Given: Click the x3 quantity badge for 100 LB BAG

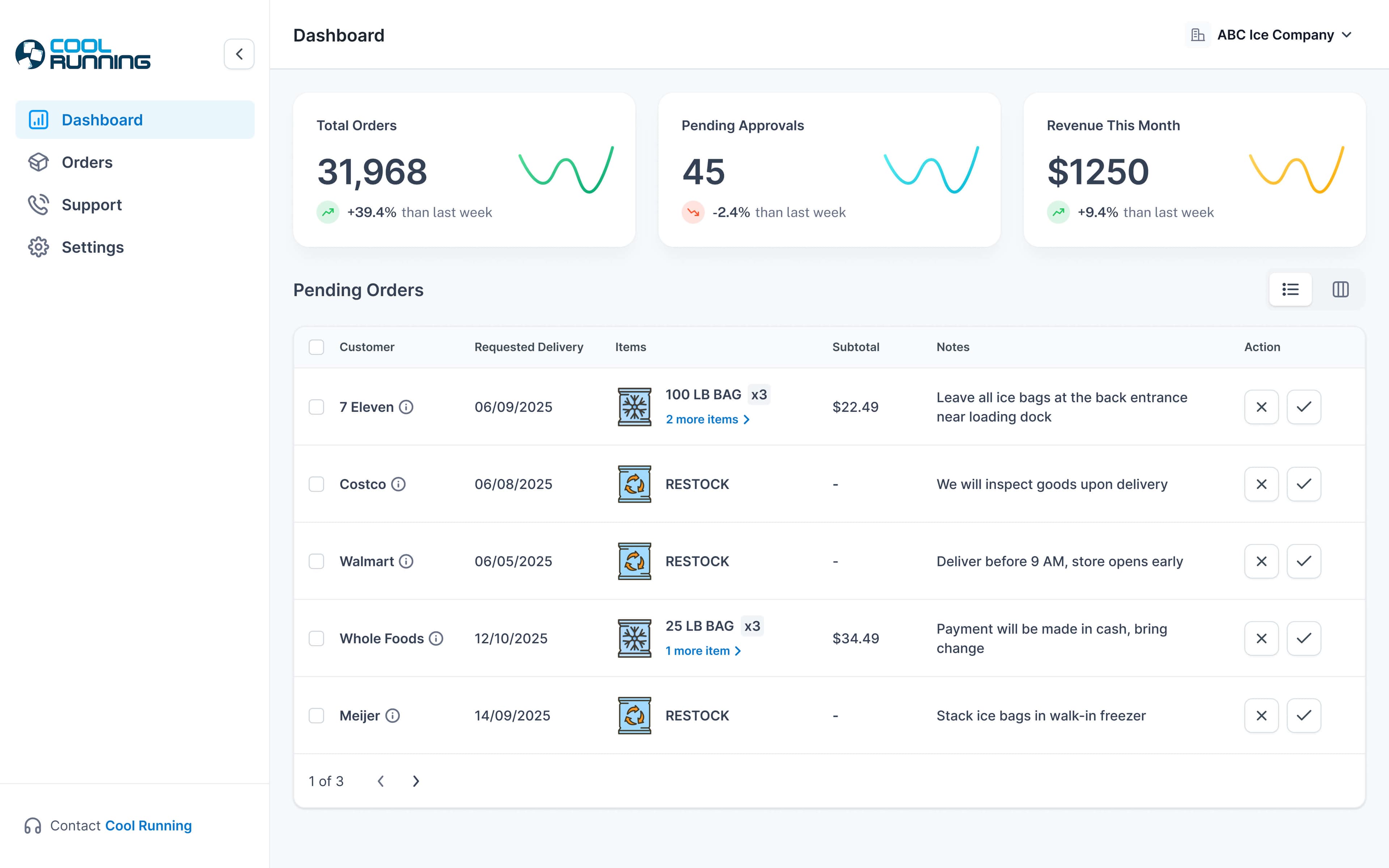Looking at the screenshot, I should (759, 395).
